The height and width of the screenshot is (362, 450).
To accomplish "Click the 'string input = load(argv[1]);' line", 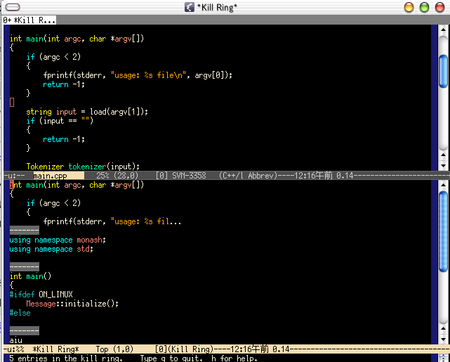I will point(87,112).
